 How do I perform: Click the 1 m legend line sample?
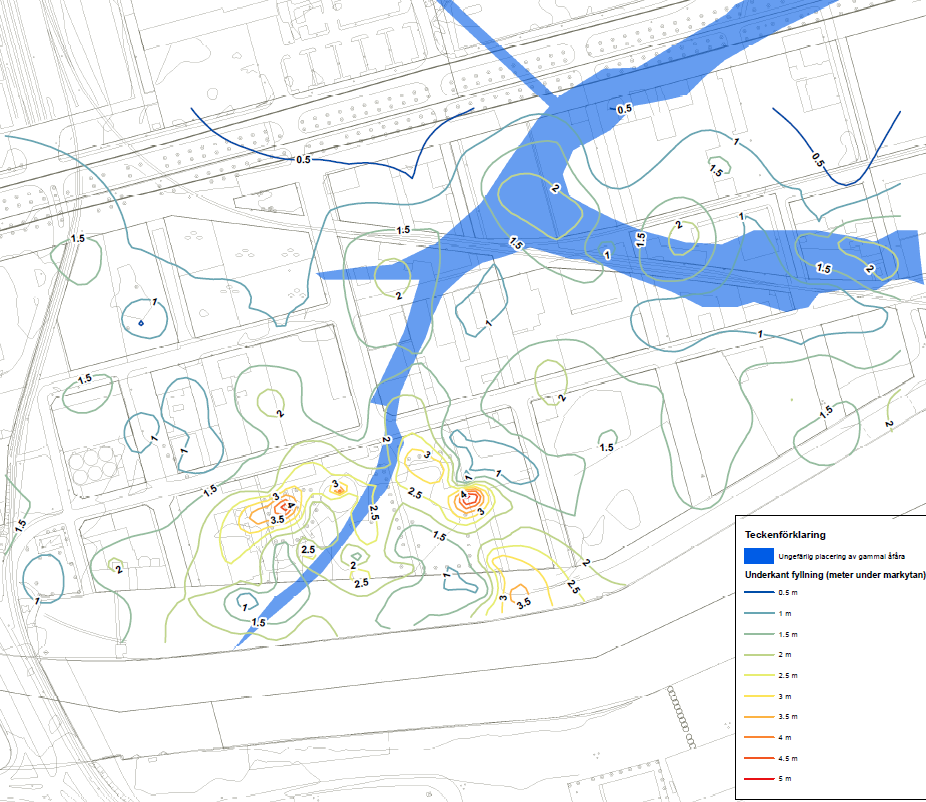[759, 613]
